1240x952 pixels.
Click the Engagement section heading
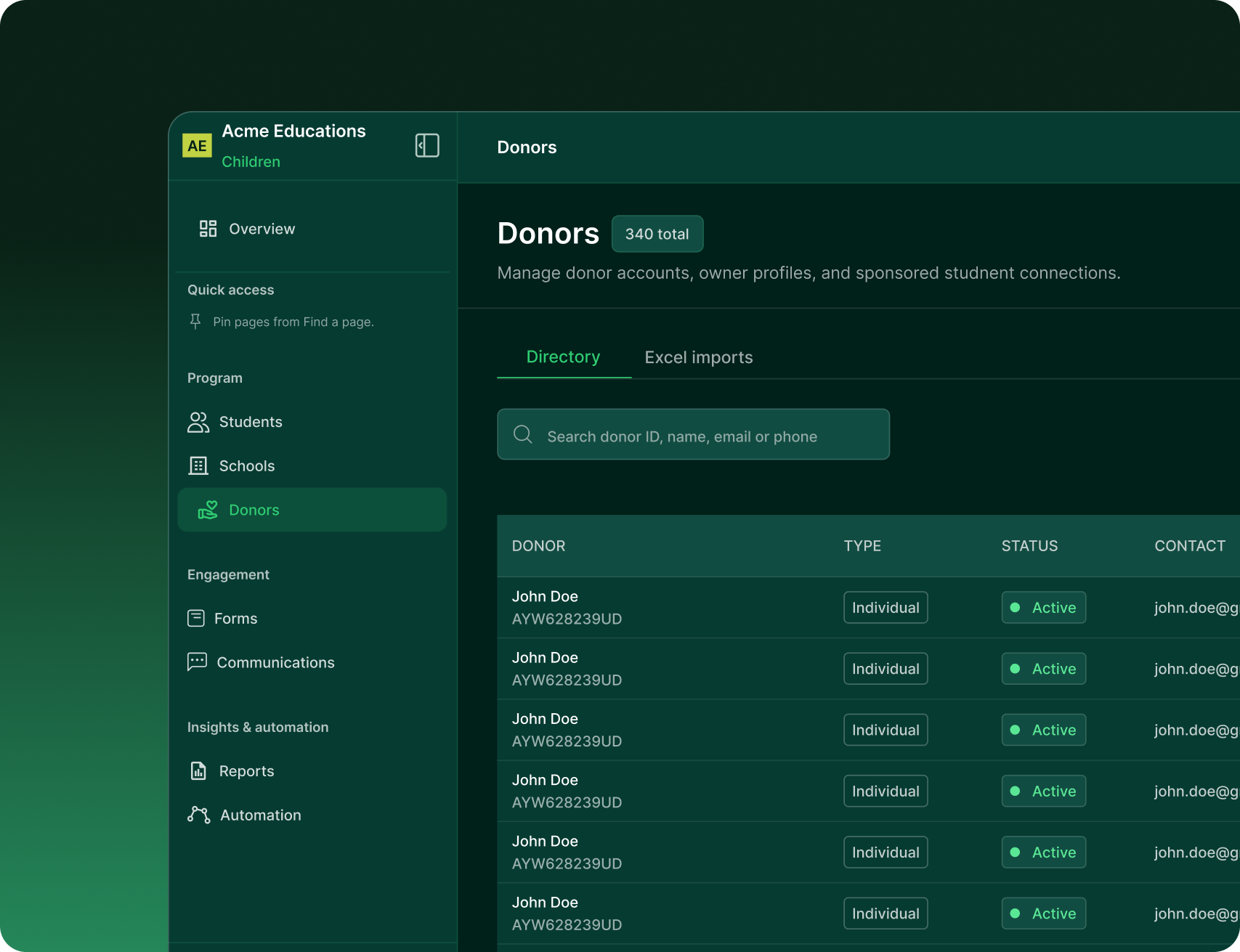pyautogui.click(x=228, y=574)
